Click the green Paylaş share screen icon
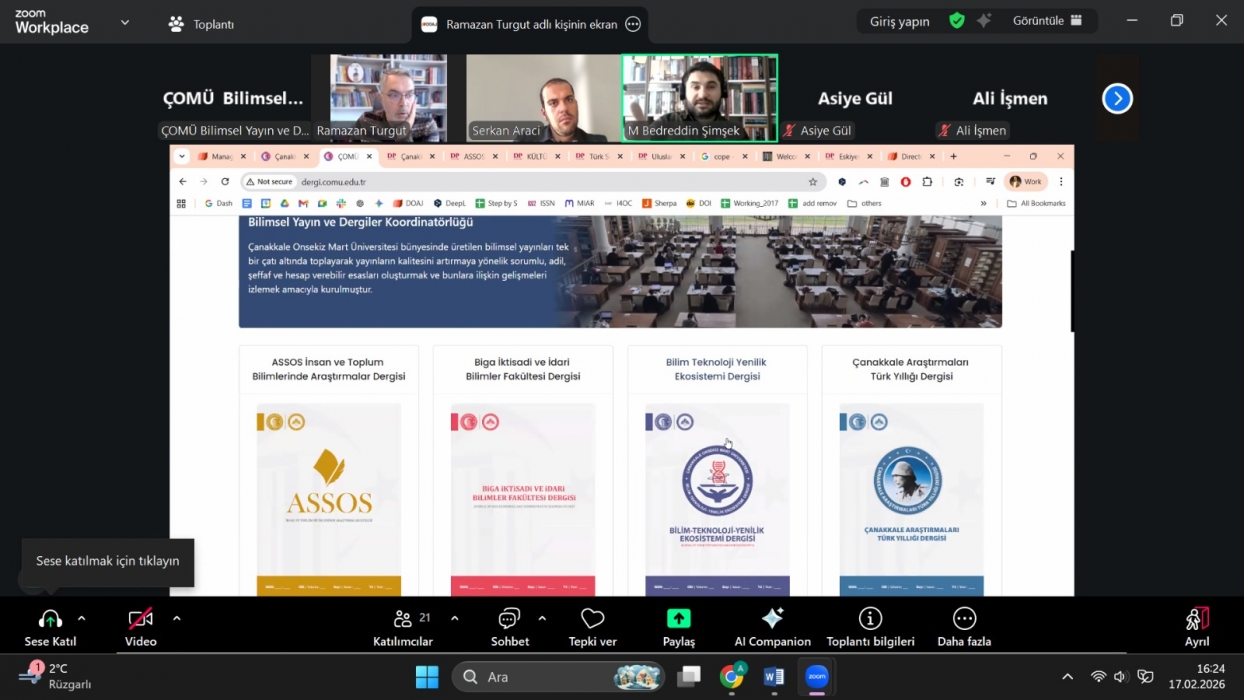 coord(679,618)
